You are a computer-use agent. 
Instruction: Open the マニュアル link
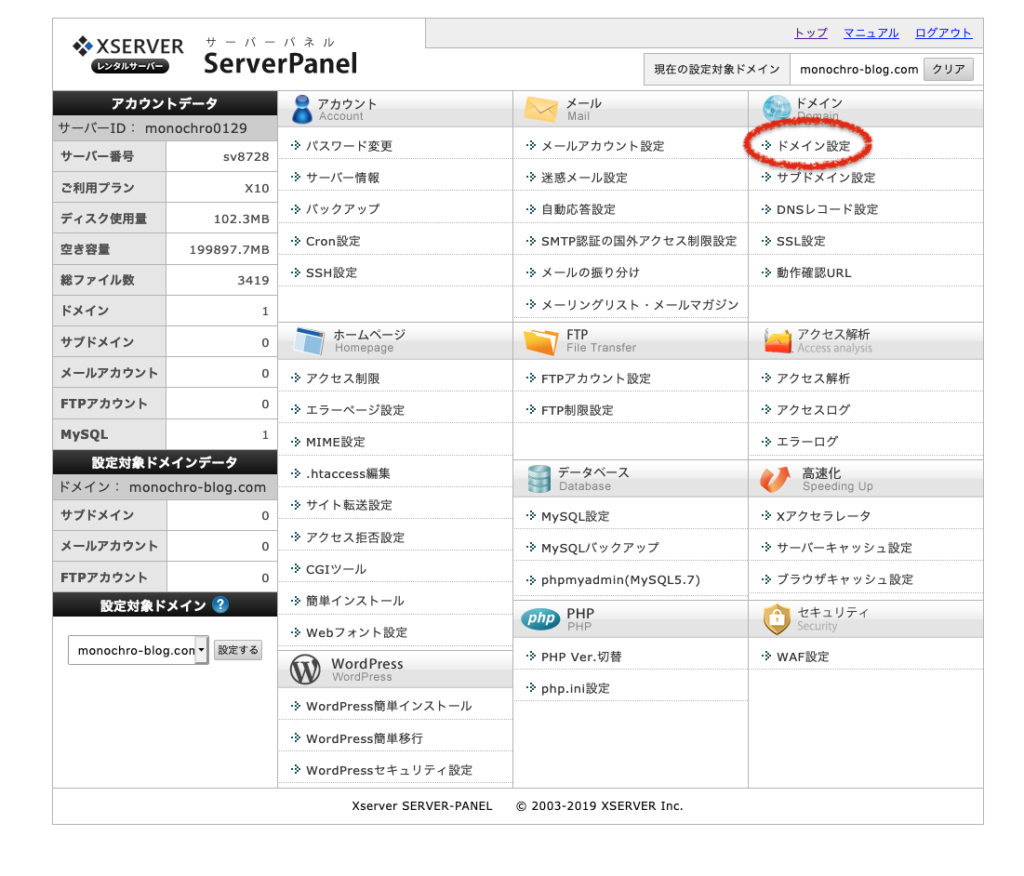pos(871,33)
